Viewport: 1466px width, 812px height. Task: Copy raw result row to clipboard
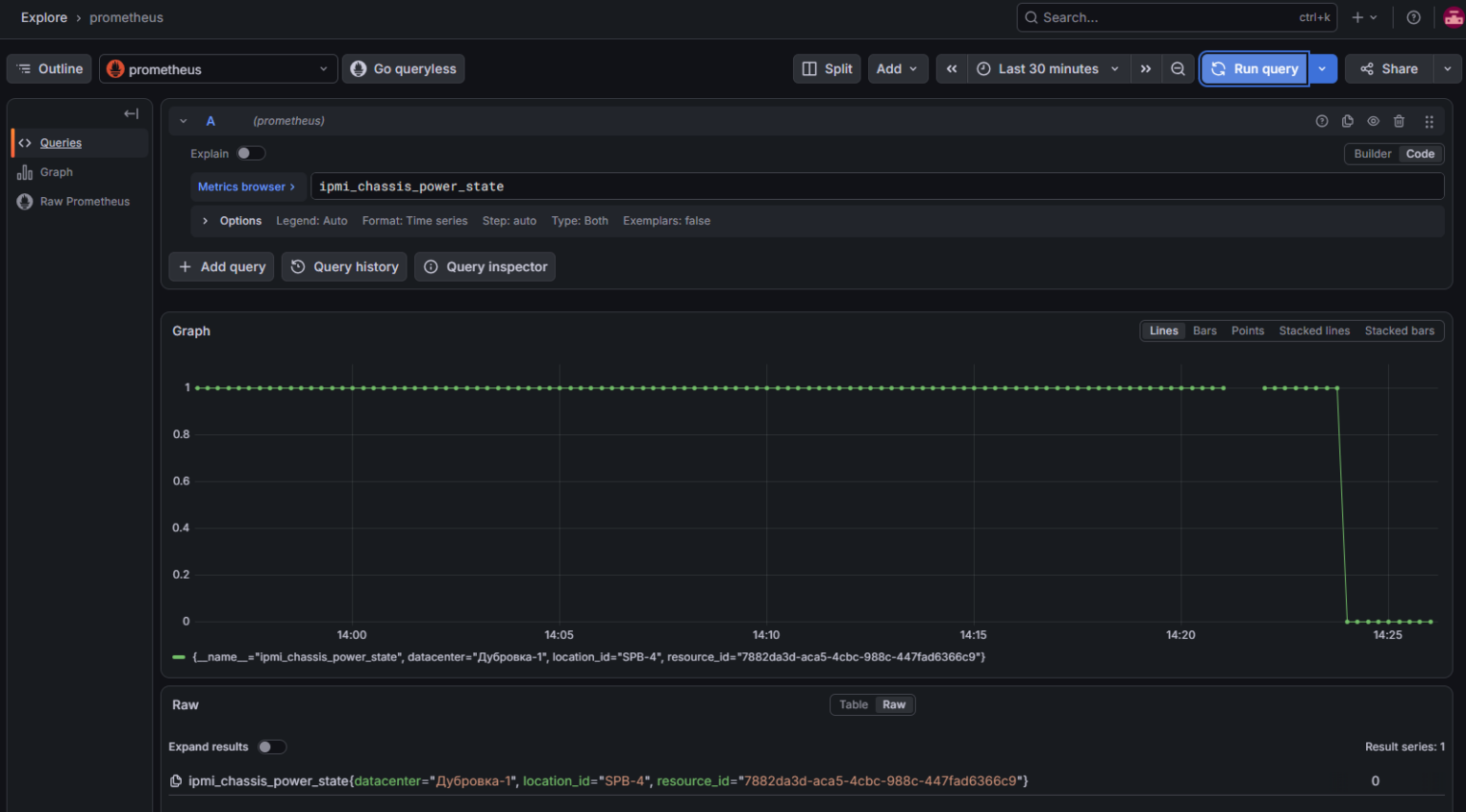click(176, 781)
